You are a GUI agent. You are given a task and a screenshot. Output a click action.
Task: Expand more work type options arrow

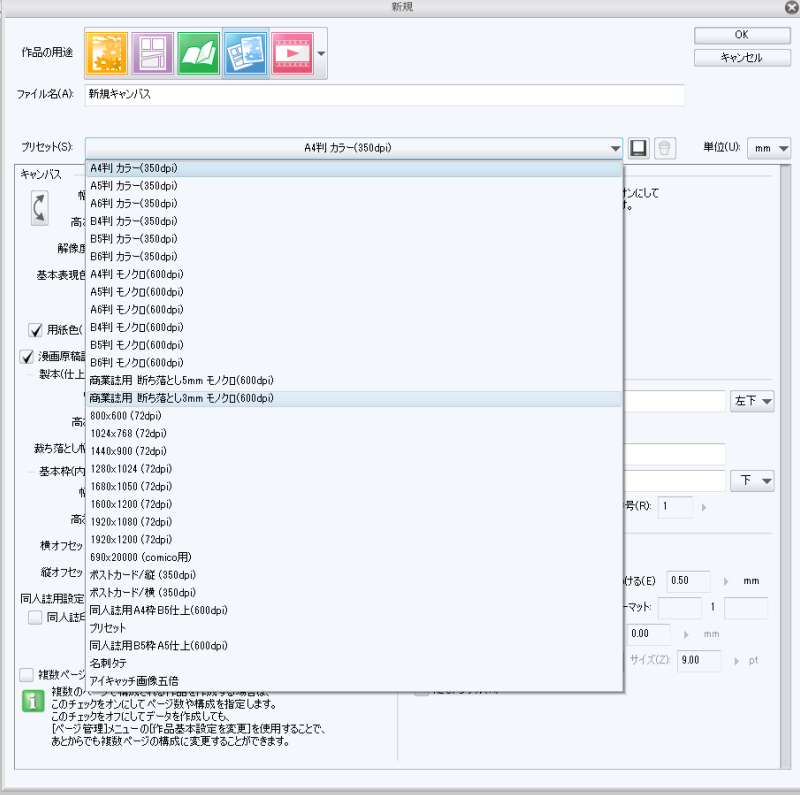pyautogui.click(x=322, y=54)
